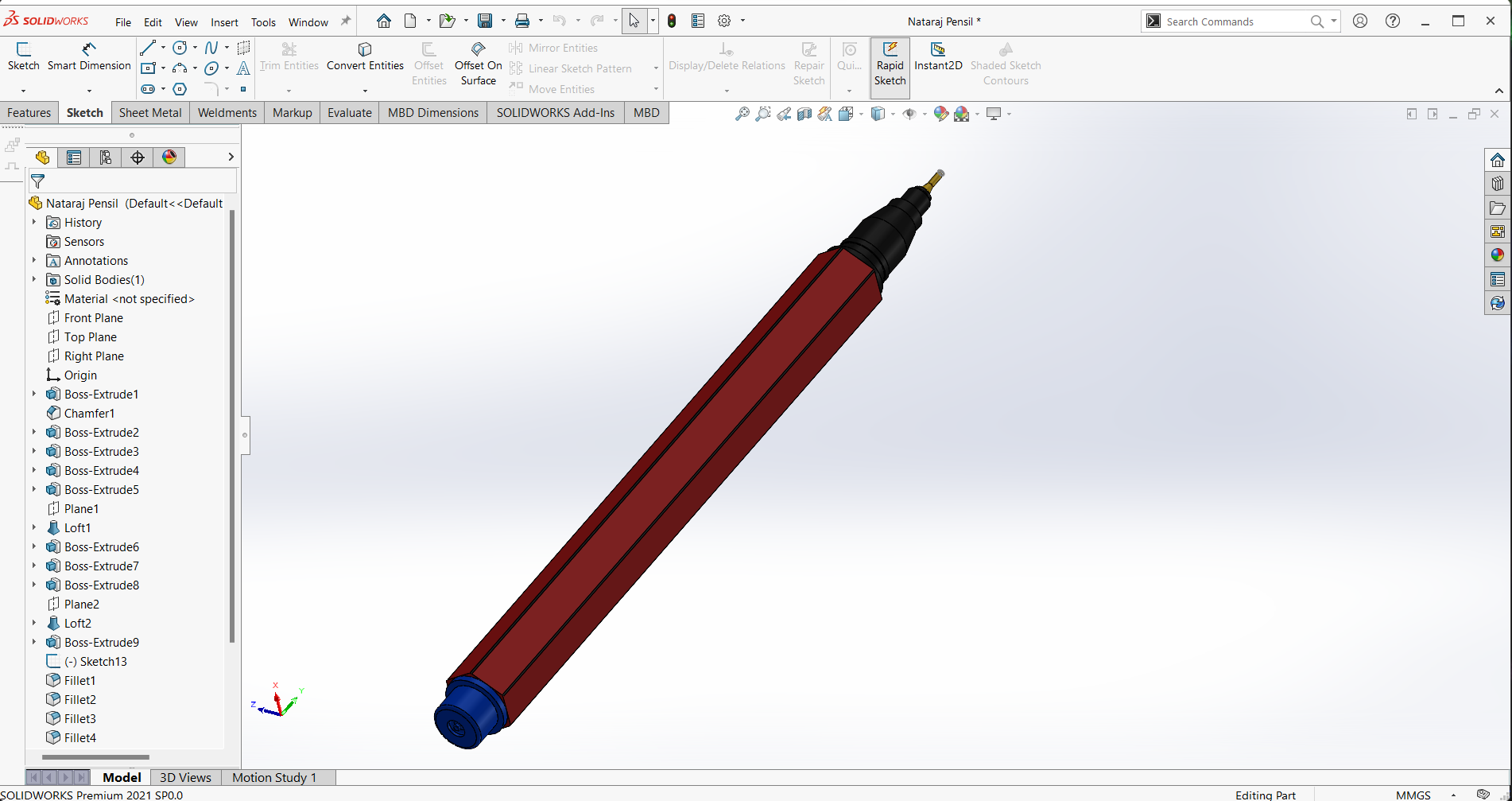
Task: Select the Corner Rectangle tool
Action: click(x=148, y=68)
